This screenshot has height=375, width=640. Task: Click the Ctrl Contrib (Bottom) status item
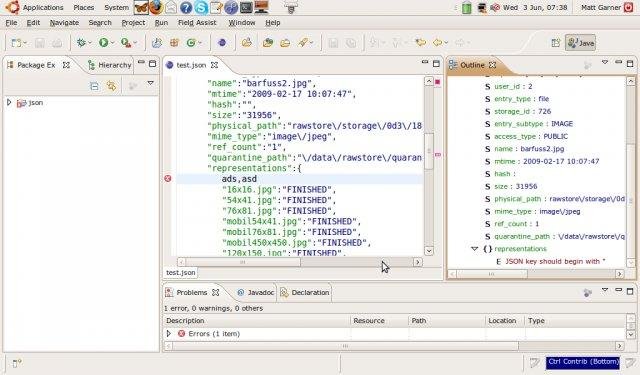click(x=582, y=362)
